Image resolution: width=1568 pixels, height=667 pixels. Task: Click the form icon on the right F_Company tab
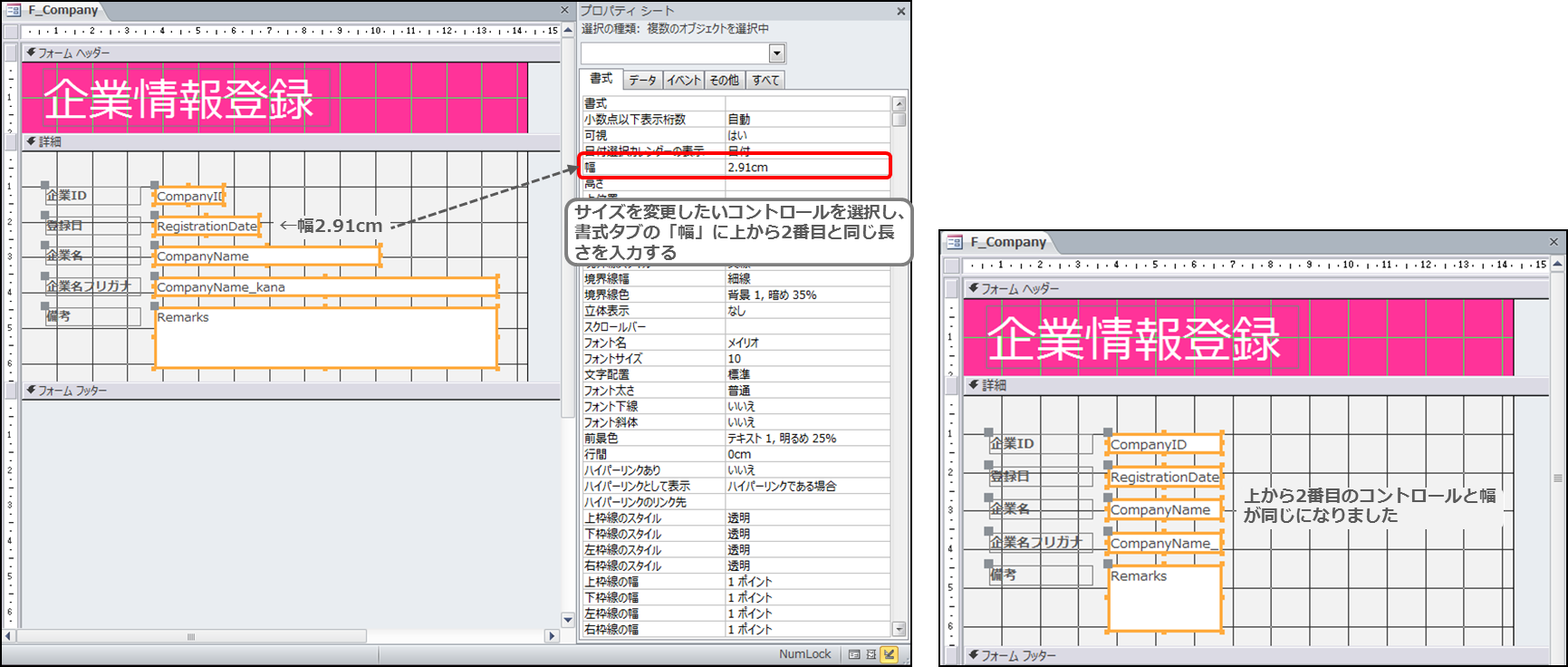point(955,242)
